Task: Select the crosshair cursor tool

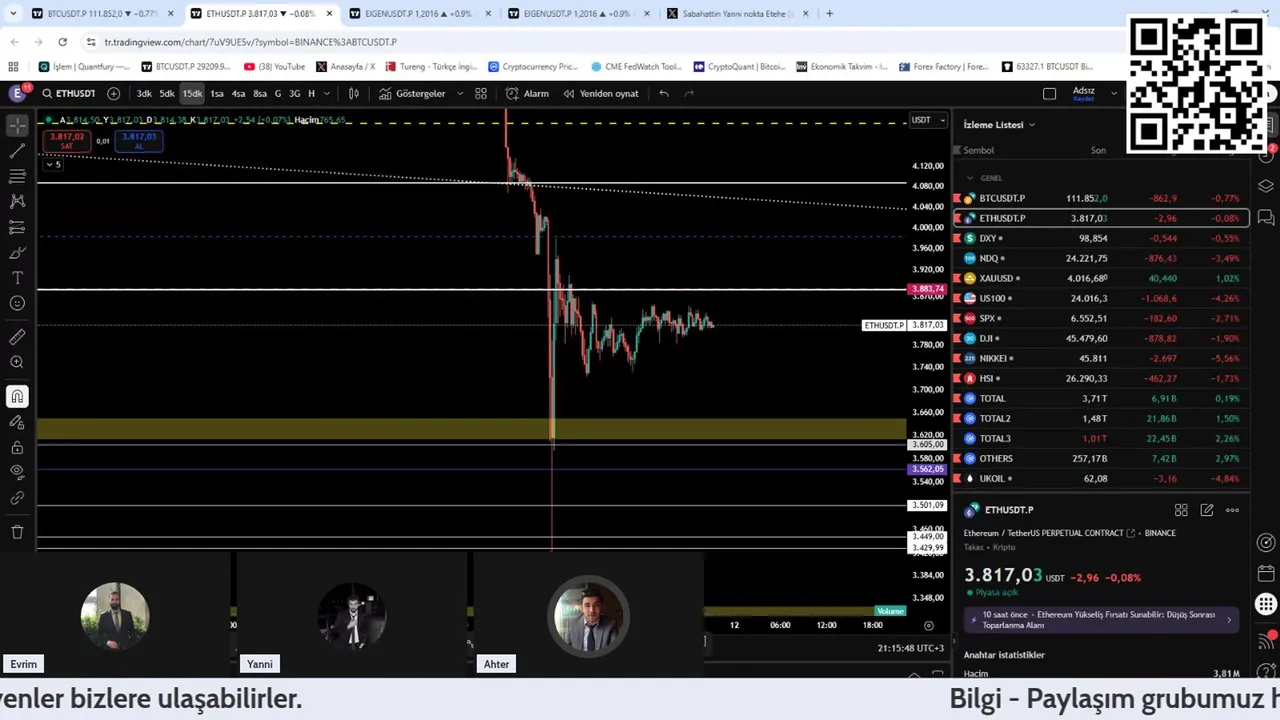Action: point(17,126)
